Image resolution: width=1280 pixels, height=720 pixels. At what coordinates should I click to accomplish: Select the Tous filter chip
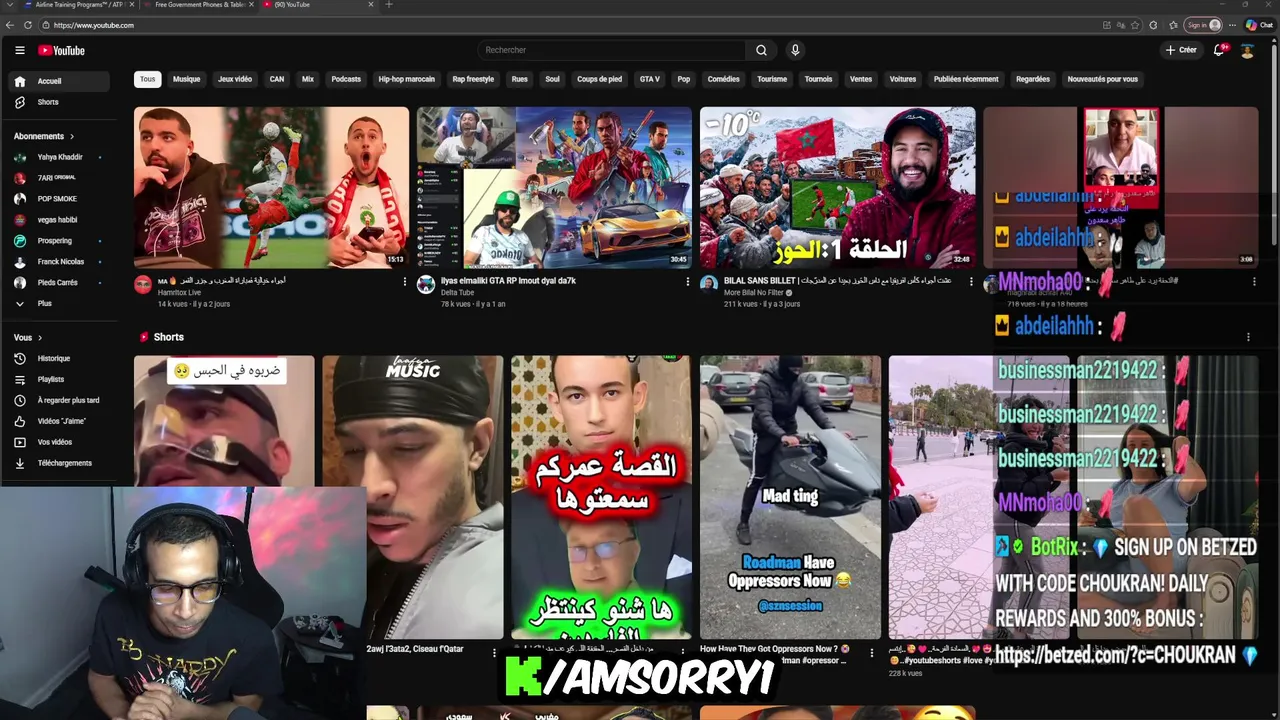click(148, 79)
